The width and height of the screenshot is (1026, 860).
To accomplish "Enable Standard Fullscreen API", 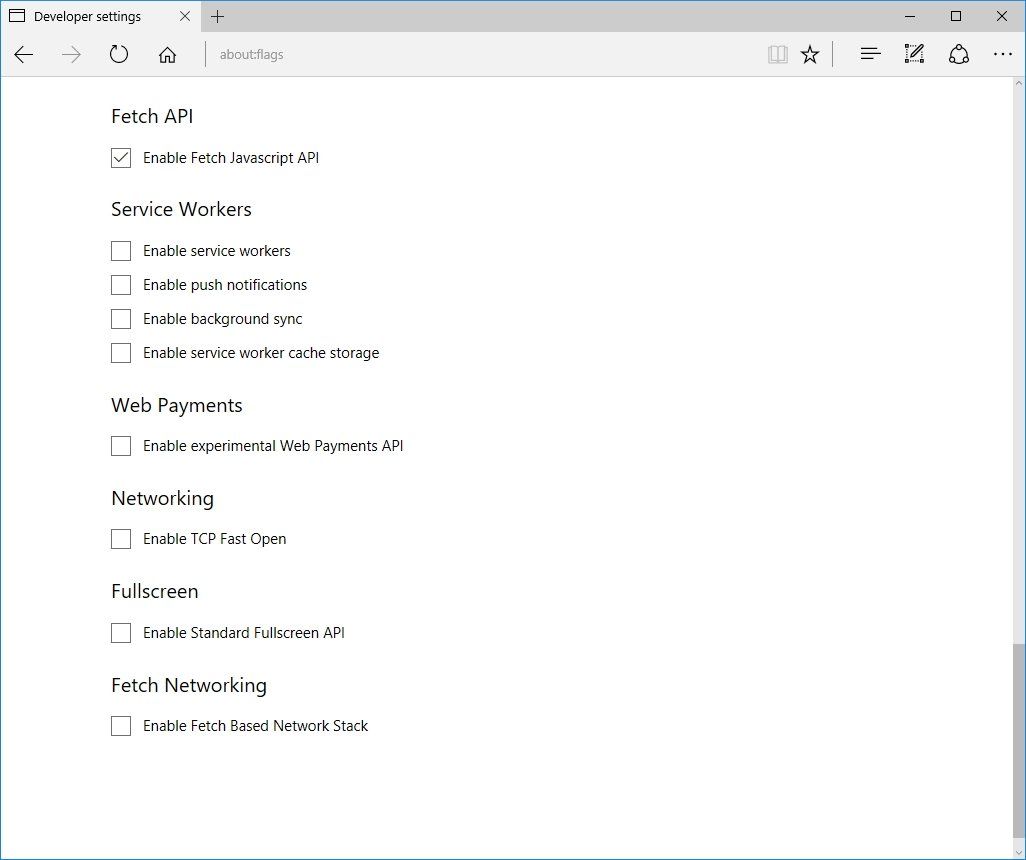I will pos(121,633).
